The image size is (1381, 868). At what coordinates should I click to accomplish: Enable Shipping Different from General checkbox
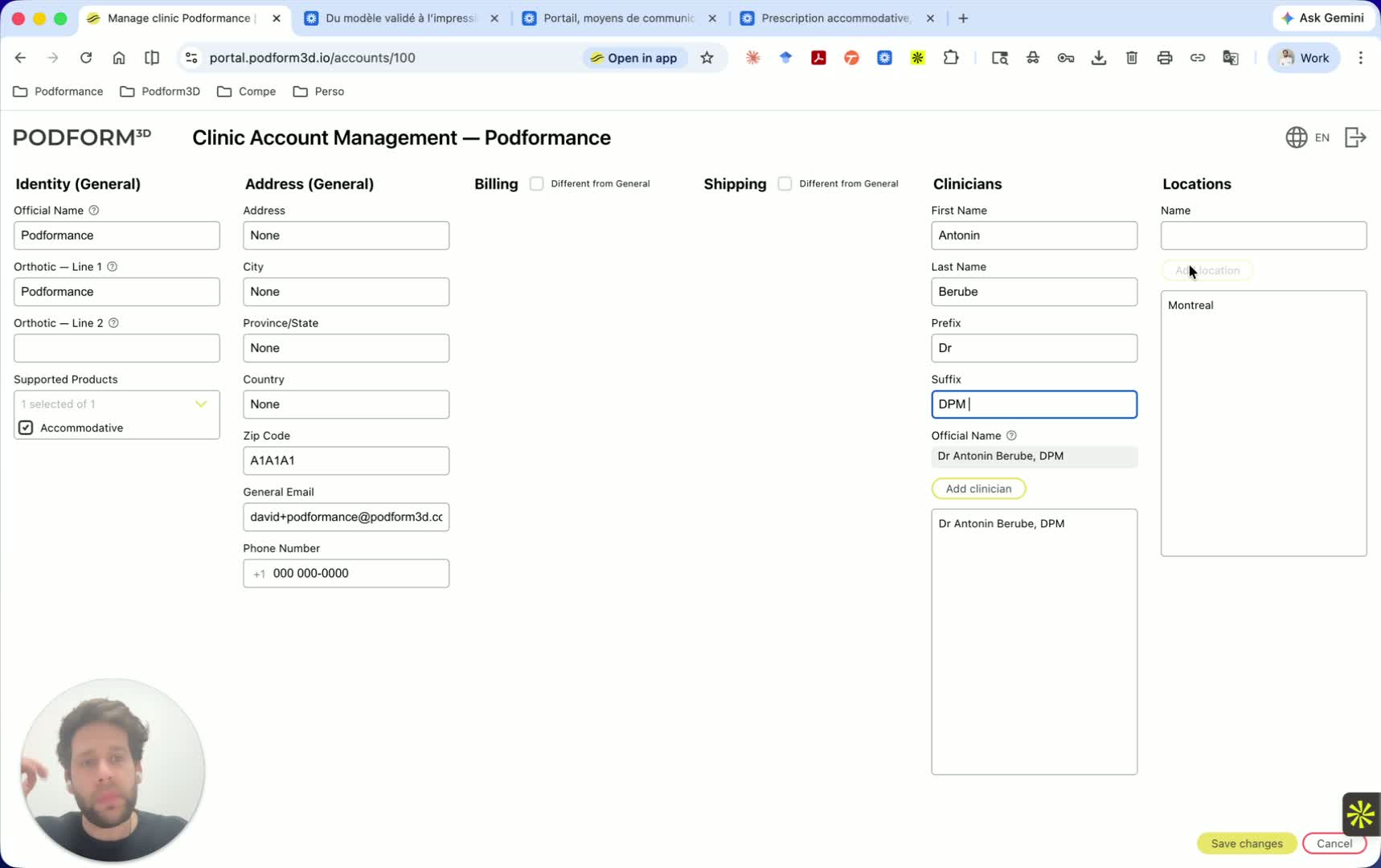[785, 184]
